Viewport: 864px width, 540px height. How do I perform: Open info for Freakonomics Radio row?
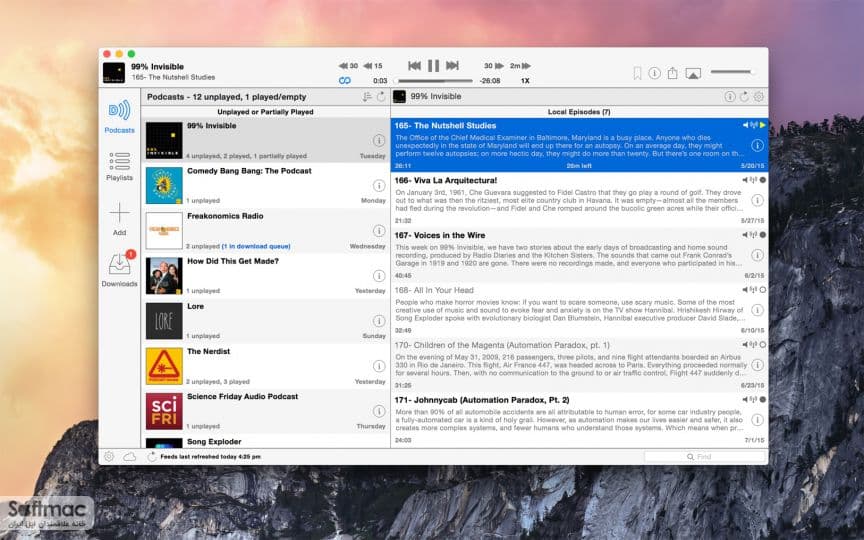(x=379, y=230)
